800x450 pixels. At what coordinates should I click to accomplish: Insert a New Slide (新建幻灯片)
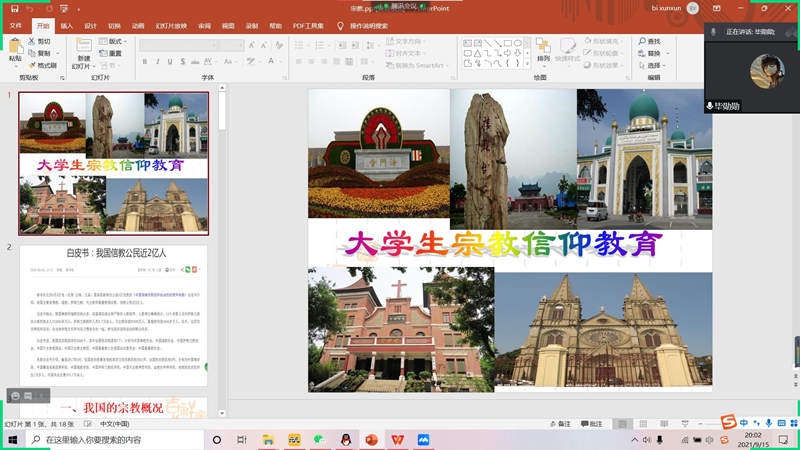pyautogui.click(x=83, y=47)
